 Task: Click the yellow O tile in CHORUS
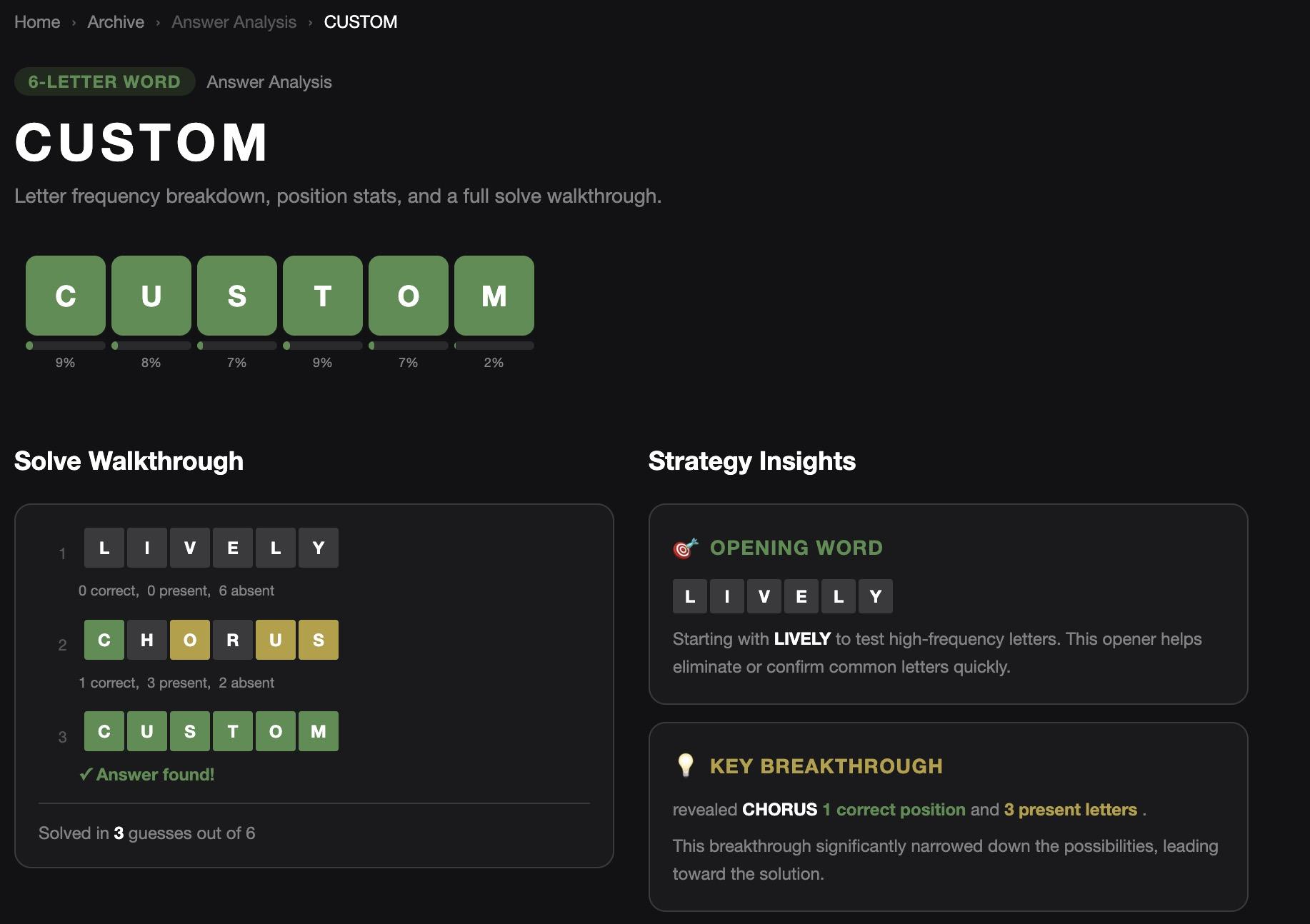tap(190, 640)
